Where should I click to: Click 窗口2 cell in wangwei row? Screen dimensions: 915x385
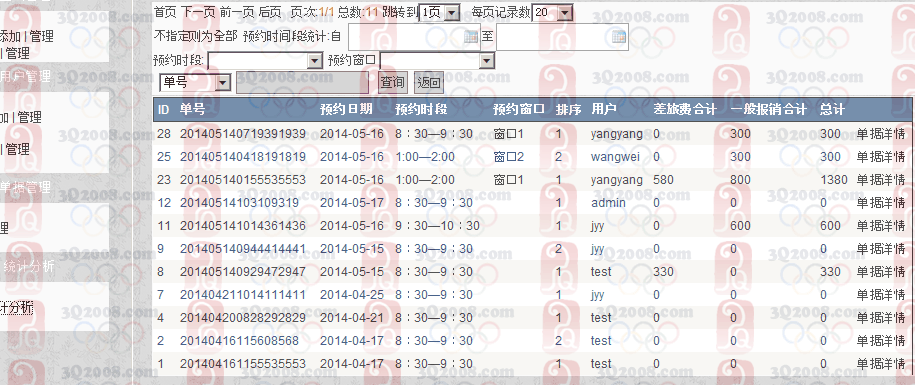509,157
